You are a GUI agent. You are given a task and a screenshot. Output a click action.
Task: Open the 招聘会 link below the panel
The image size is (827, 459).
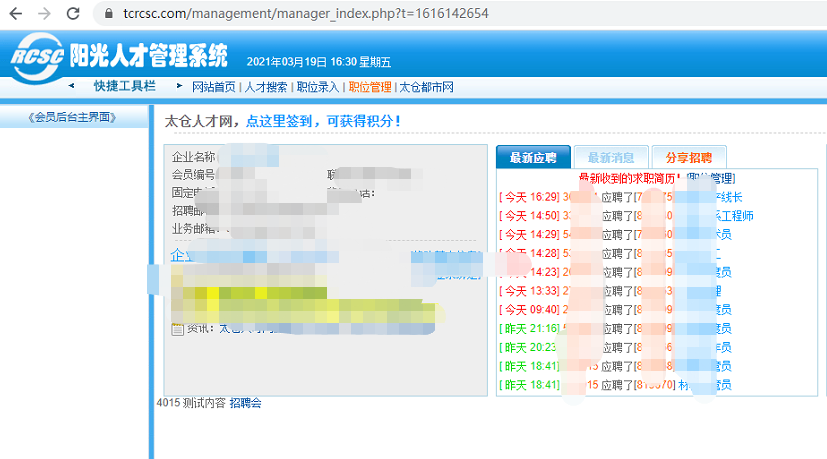point(245,403)
